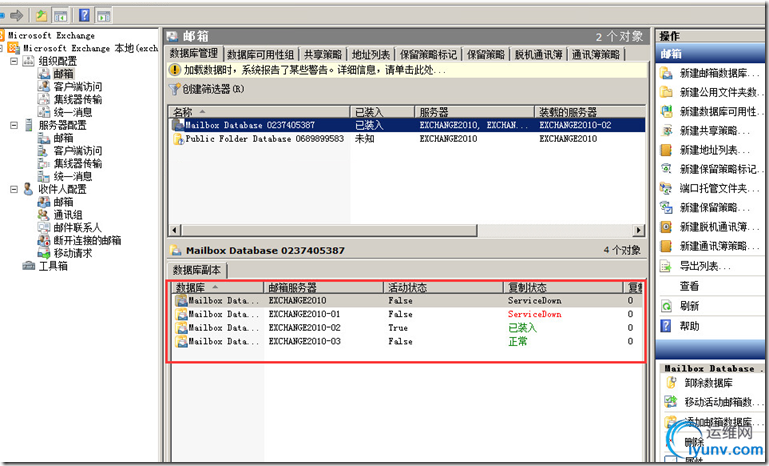Open 邮件联系人 in the tree

(x=77, y=228)
